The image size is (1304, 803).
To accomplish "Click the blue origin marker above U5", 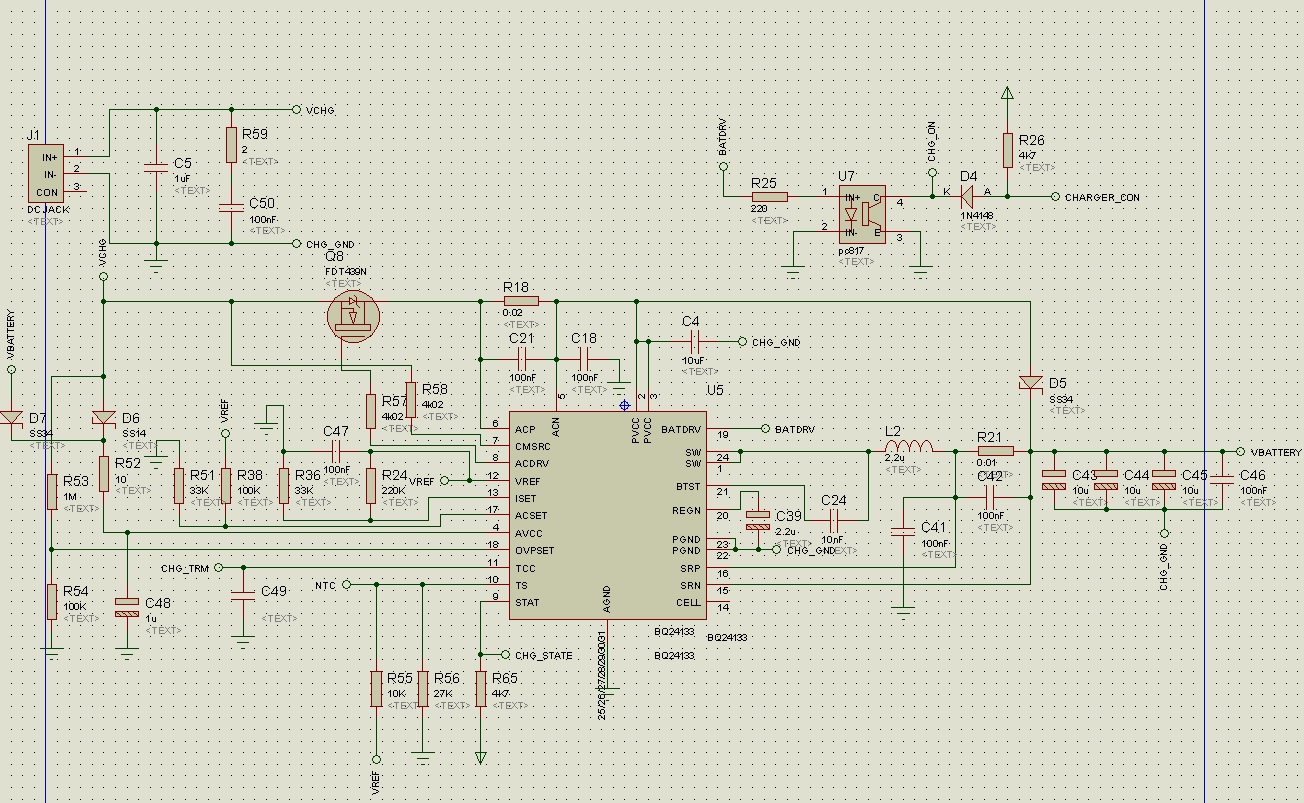I will 625,405.
